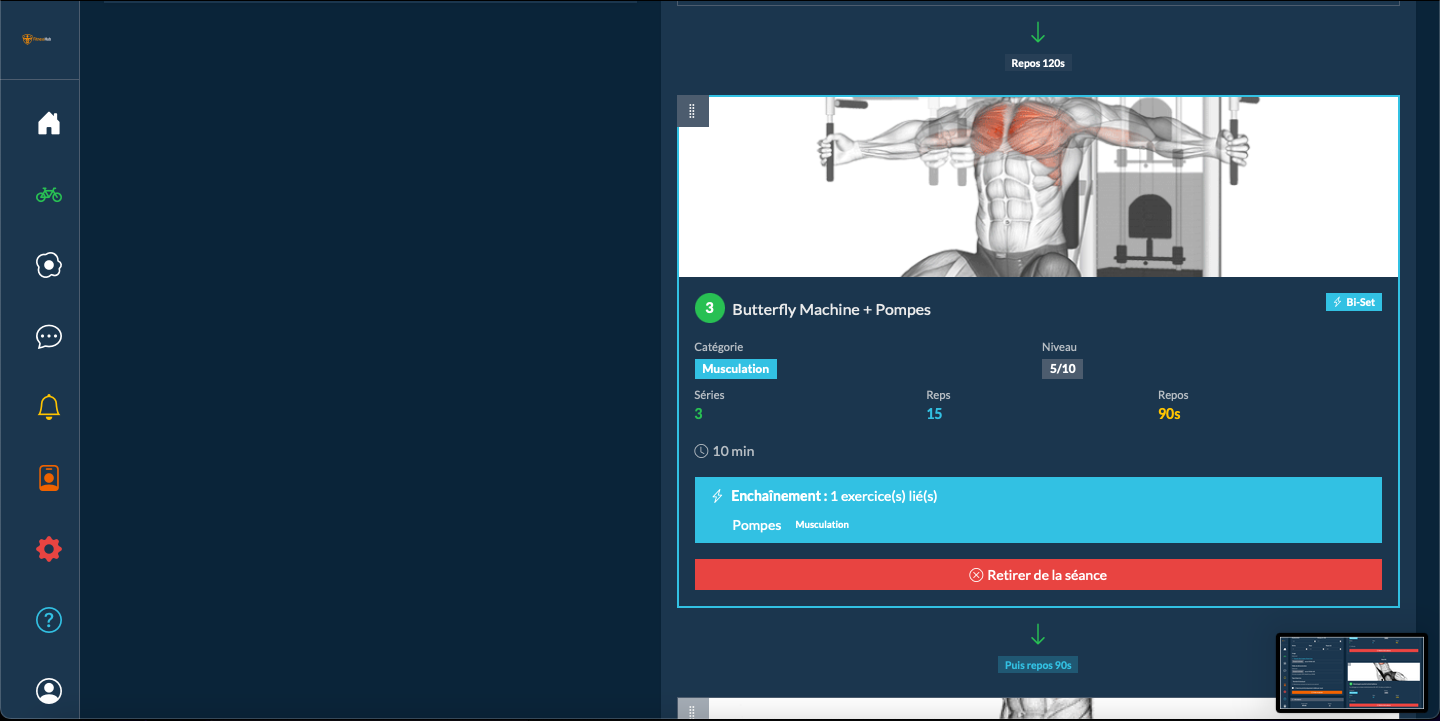Click the orange mobile device icon

coord(49,479)
